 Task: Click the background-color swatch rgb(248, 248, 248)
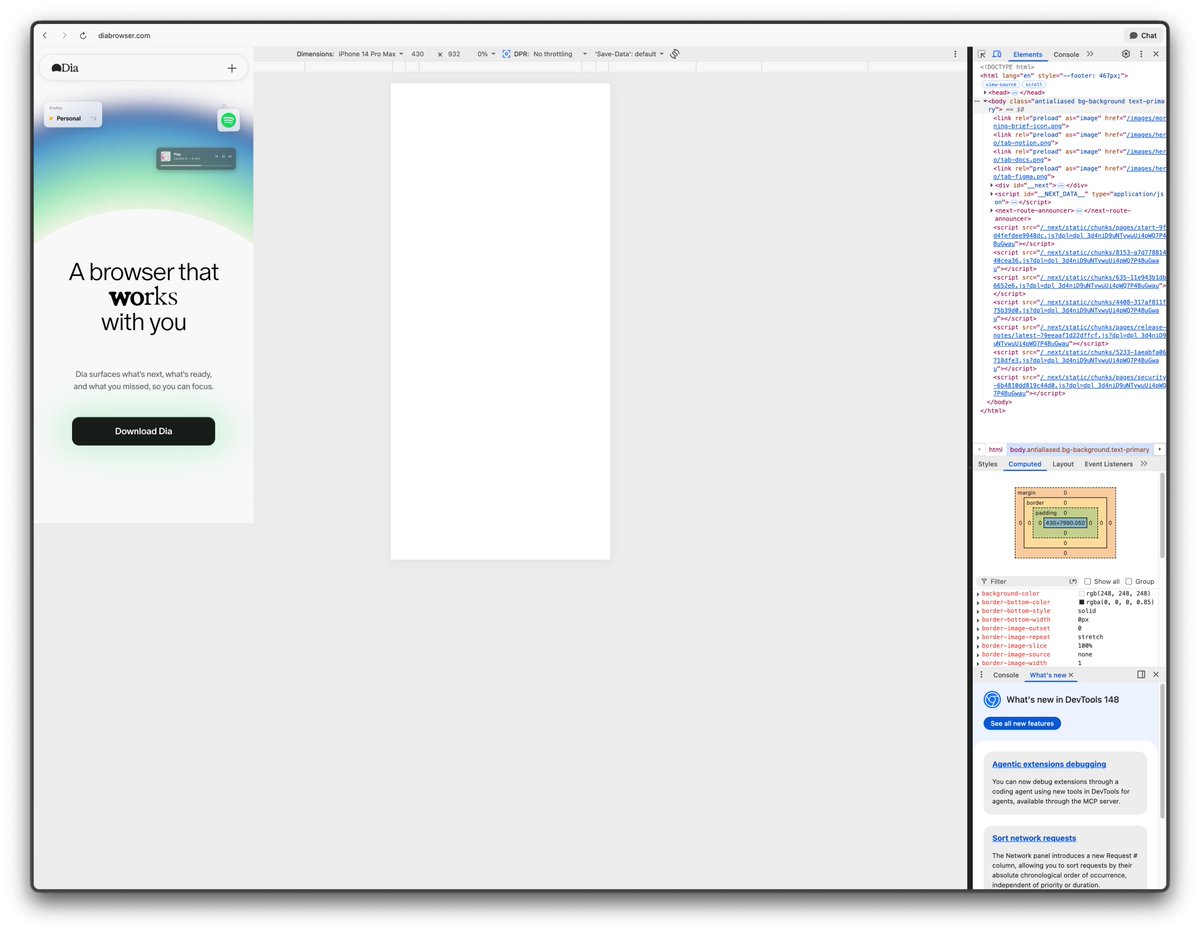1082,594
